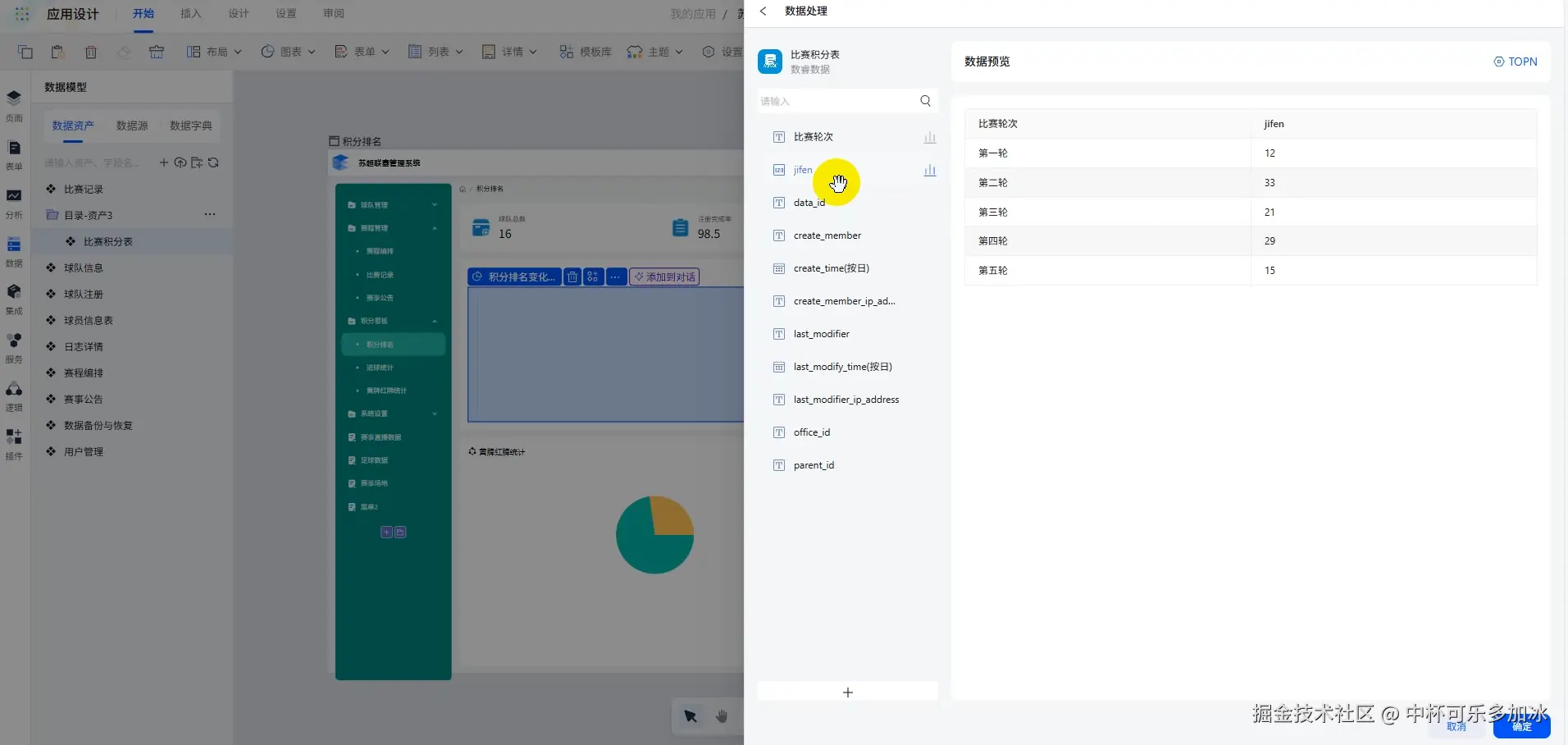Image resolution: width=1568 pixels, height=745 pixels.
Task: Go back from the 数据处理 panel
Action: point(763,11)
